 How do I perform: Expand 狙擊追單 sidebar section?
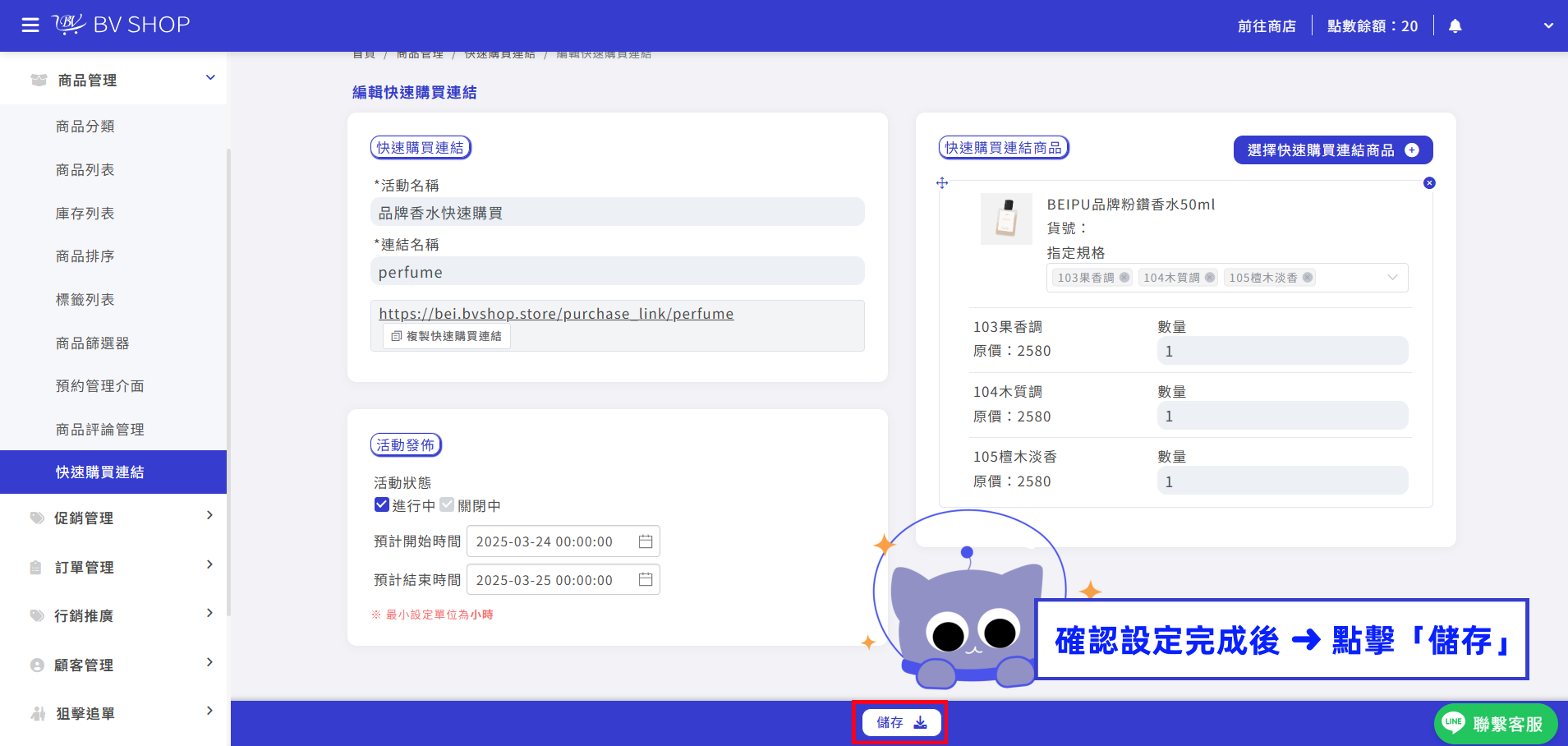pos(113,713)
